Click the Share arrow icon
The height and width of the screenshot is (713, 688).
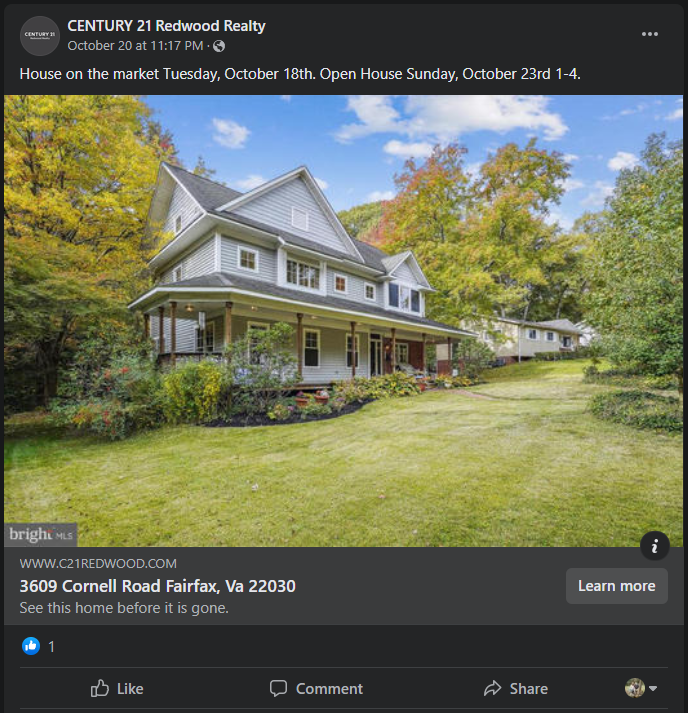tap(492, 688)
